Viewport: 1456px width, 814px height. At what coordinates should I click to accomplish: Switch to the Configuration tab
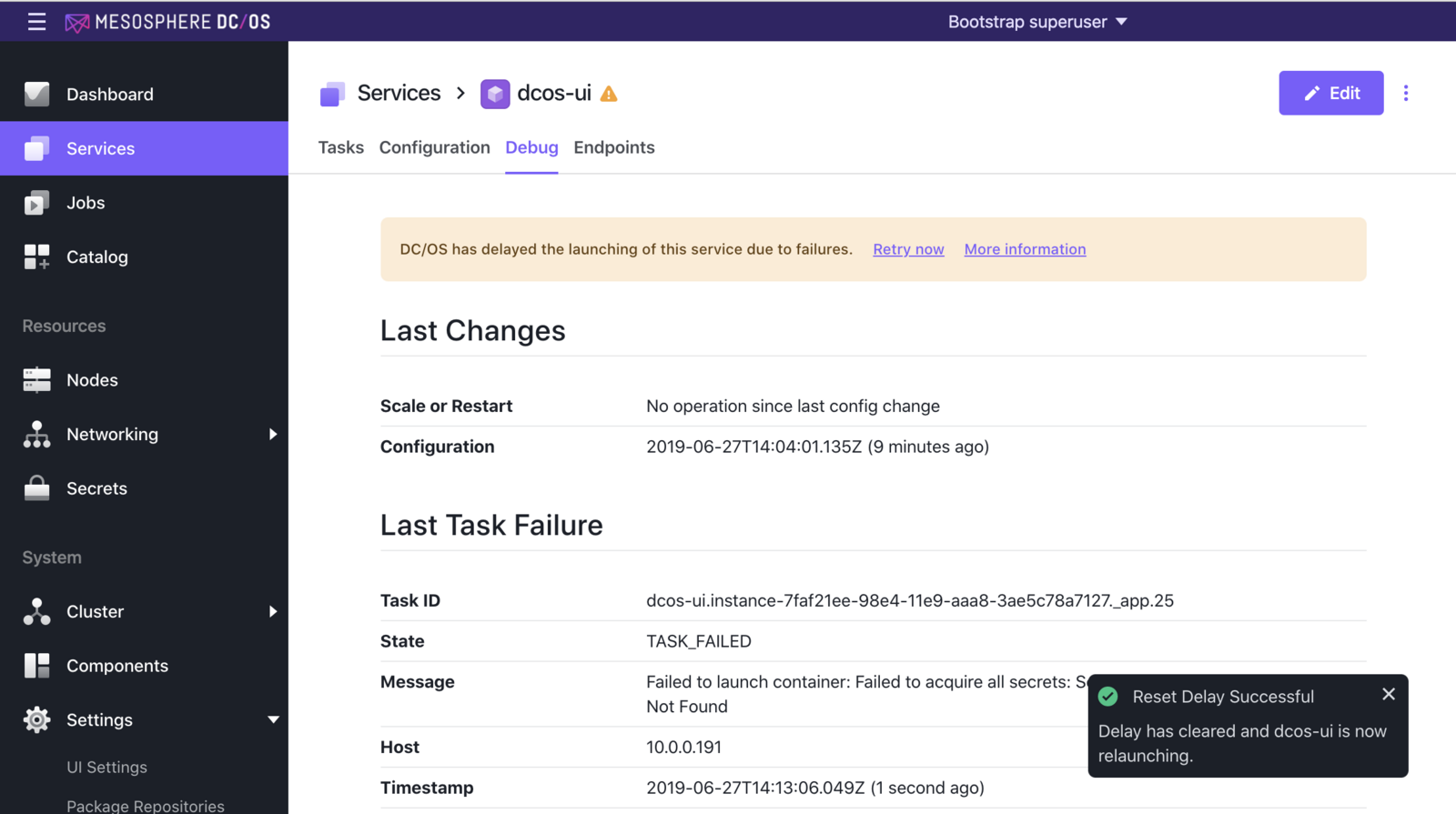coord(434,147)
